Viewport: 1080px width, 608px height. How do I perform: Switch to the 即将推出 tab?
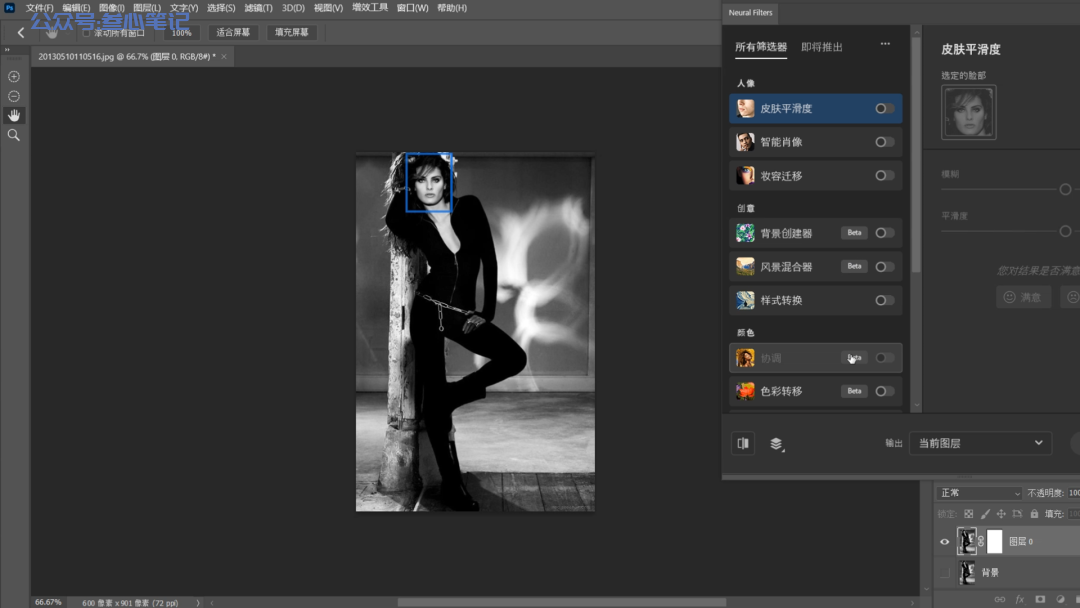(x=822, y=47)
